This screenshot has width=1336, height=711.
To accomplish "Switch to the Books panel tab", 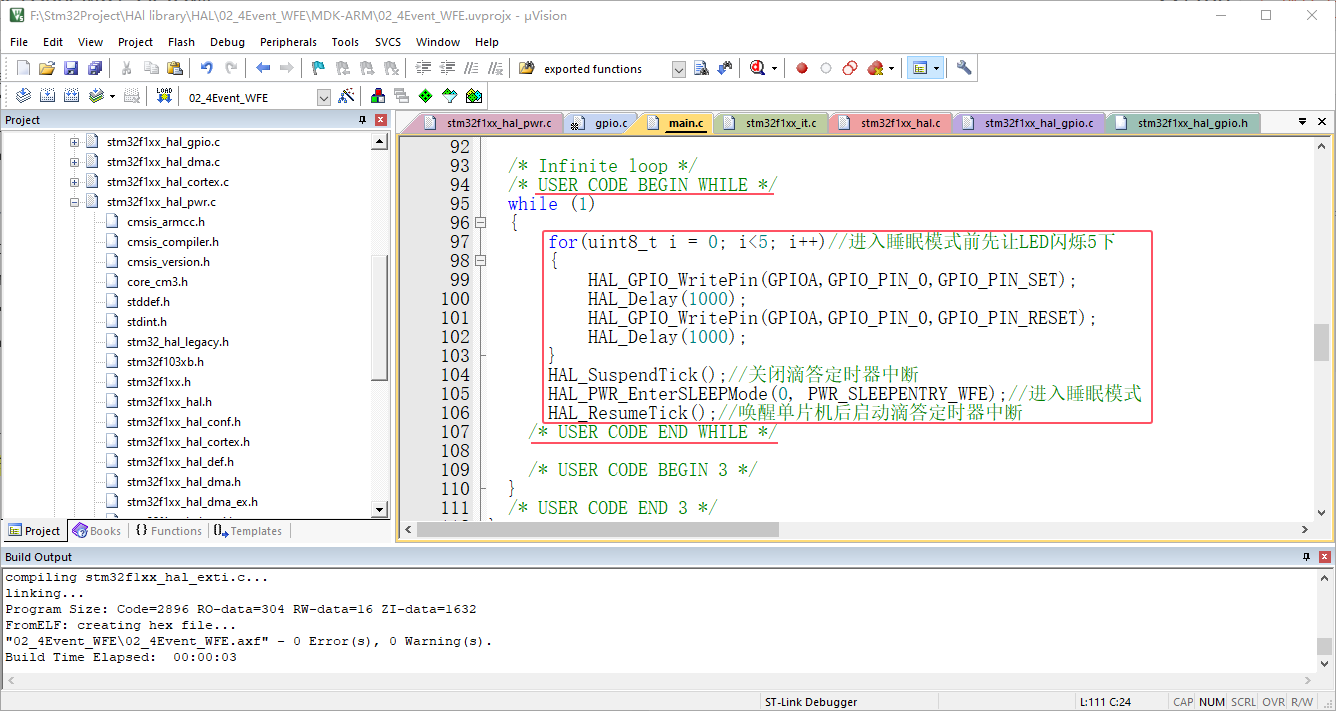I will [96, 531].
